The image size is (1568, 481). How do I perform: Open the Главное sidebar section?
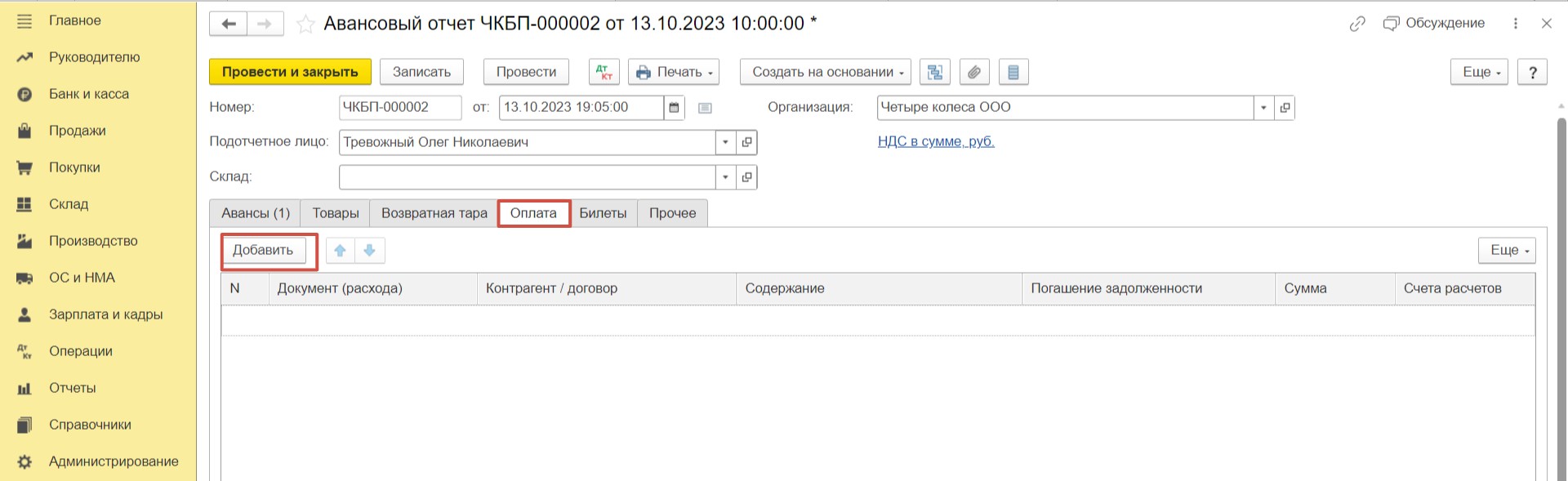click(74, 20)
